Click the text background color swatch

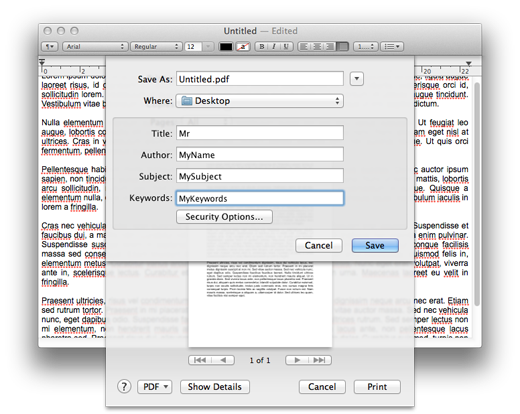point(243,46)
